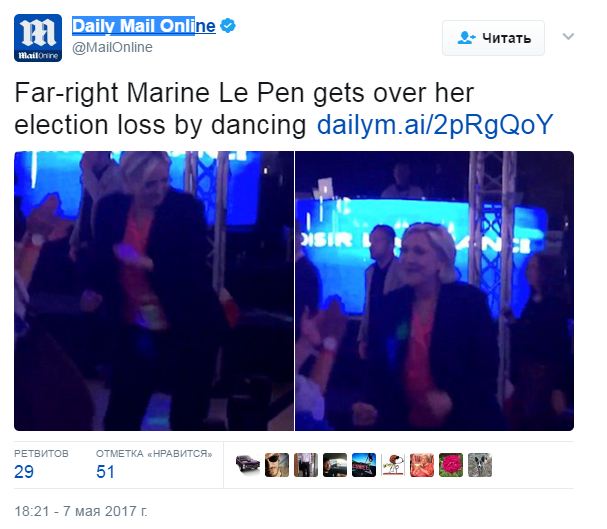Open the man-in-car liker avatar

click(335, 465)
